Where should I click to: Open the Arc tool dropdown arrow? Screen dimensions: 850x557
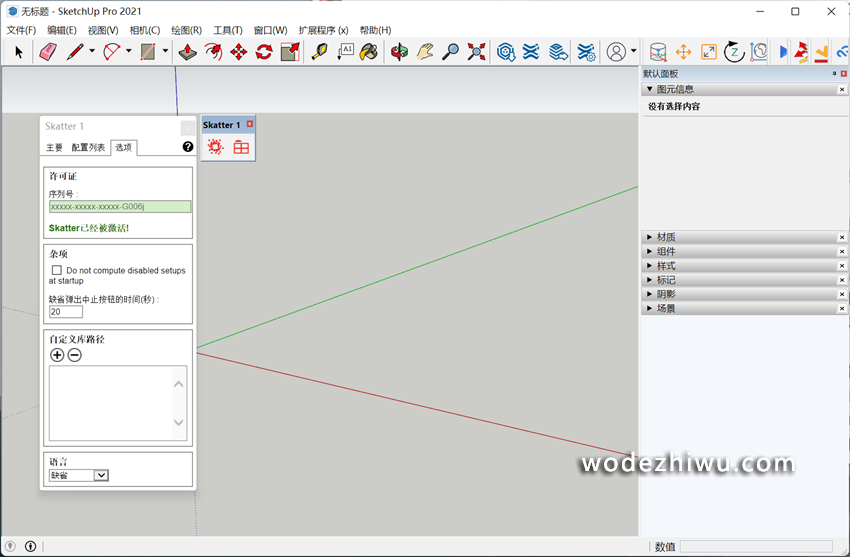tap(128, 51)
